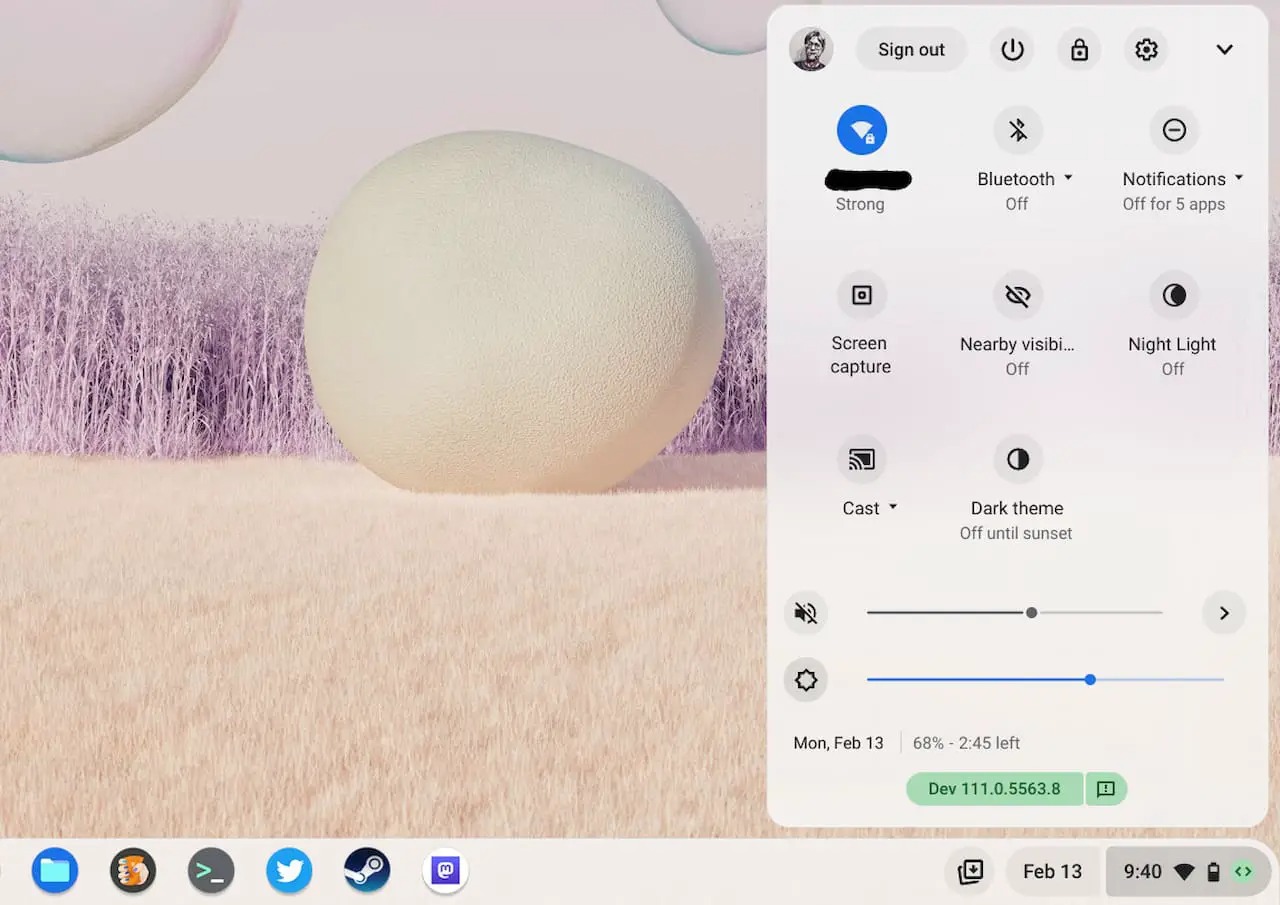Viewport: 1280px width, 905px height.
Task: Open settings via gear icon
Action: 1146,49
